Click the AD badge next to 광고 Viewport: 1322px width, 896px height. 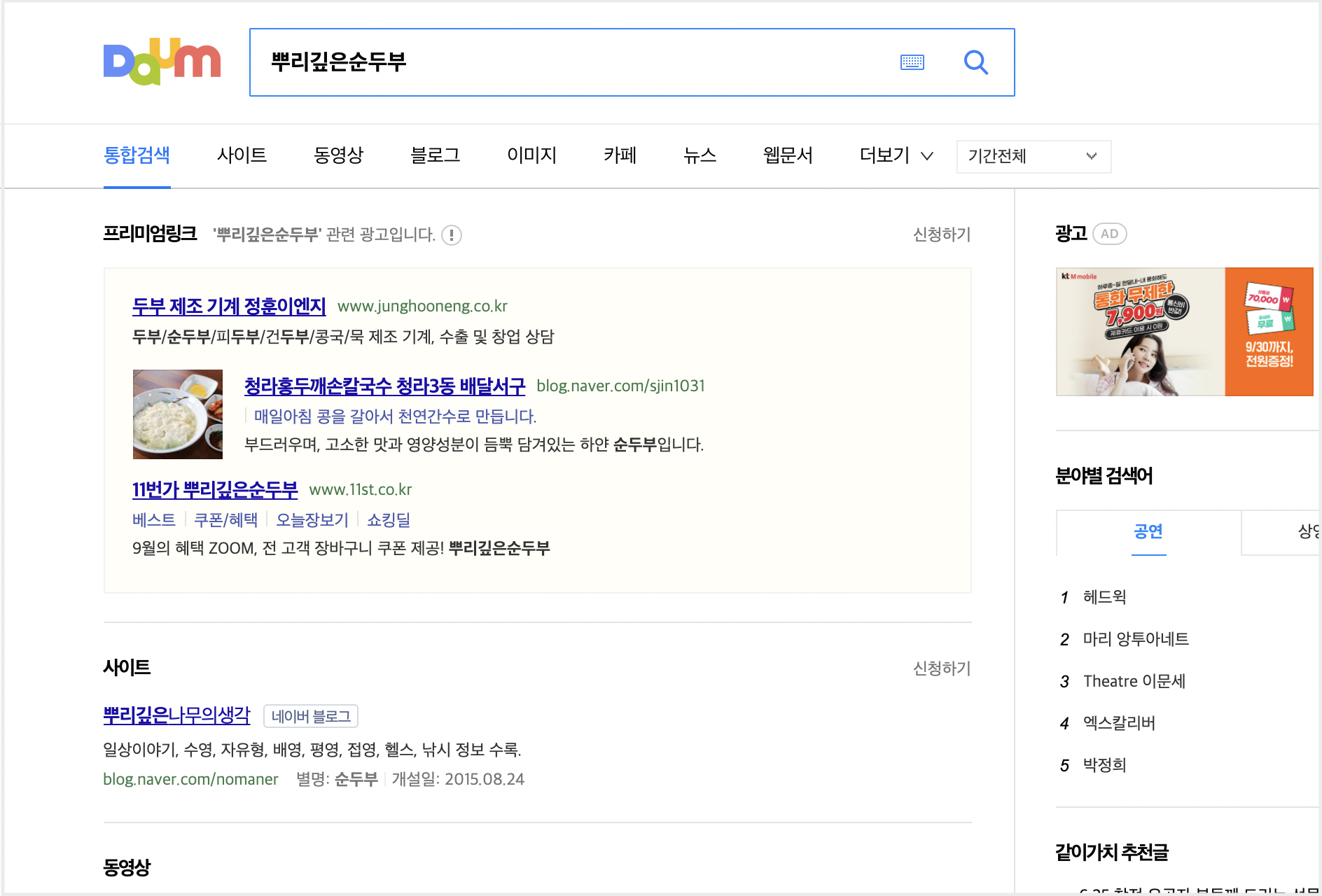point(1109,234)
